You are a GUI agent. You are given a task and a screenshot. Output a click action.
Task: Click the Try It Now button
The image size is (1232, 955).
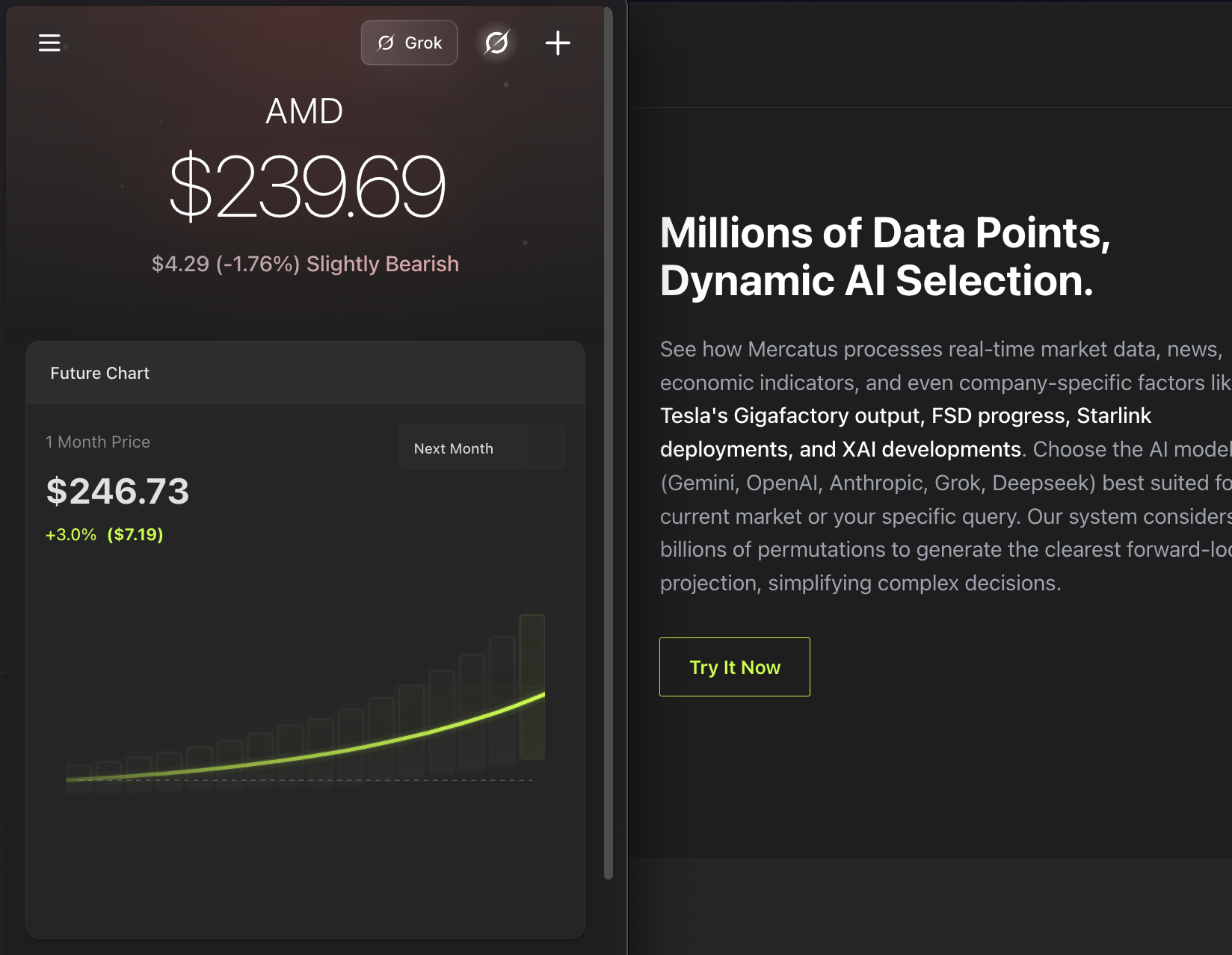click(x=735, y=667)
